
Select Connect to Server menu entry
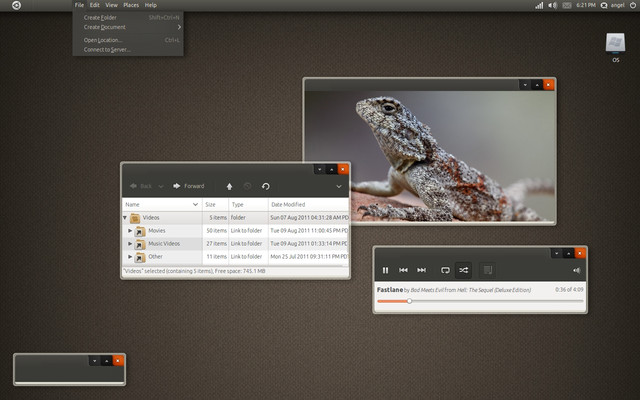pyautogui.click(x=107, y=49)
